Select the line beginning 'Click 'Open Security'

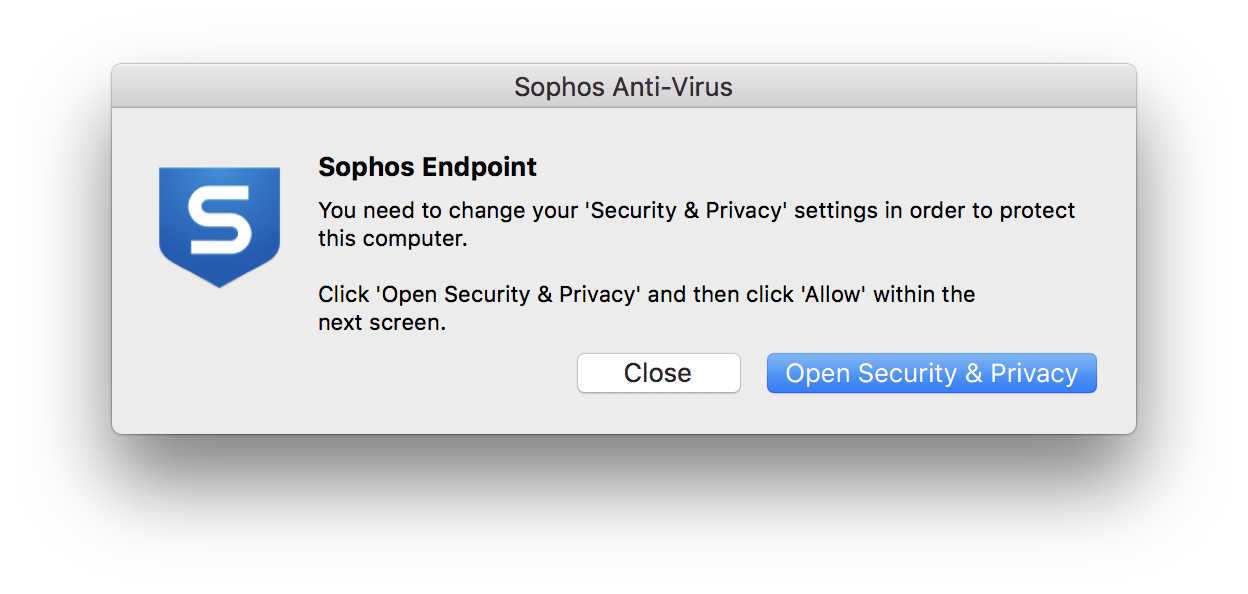[646, 295]
